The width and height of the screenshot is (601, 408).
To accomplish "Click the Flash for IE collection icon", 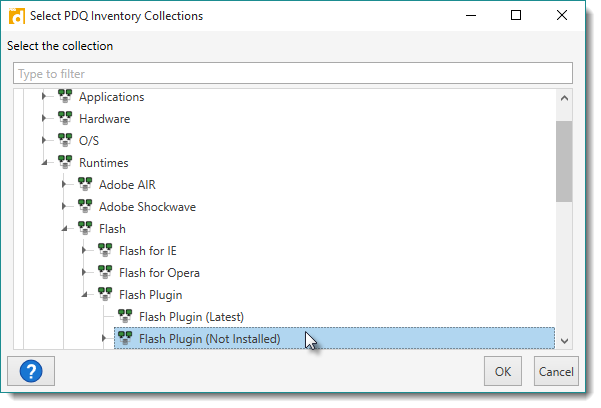I will [x=105, y=251].
